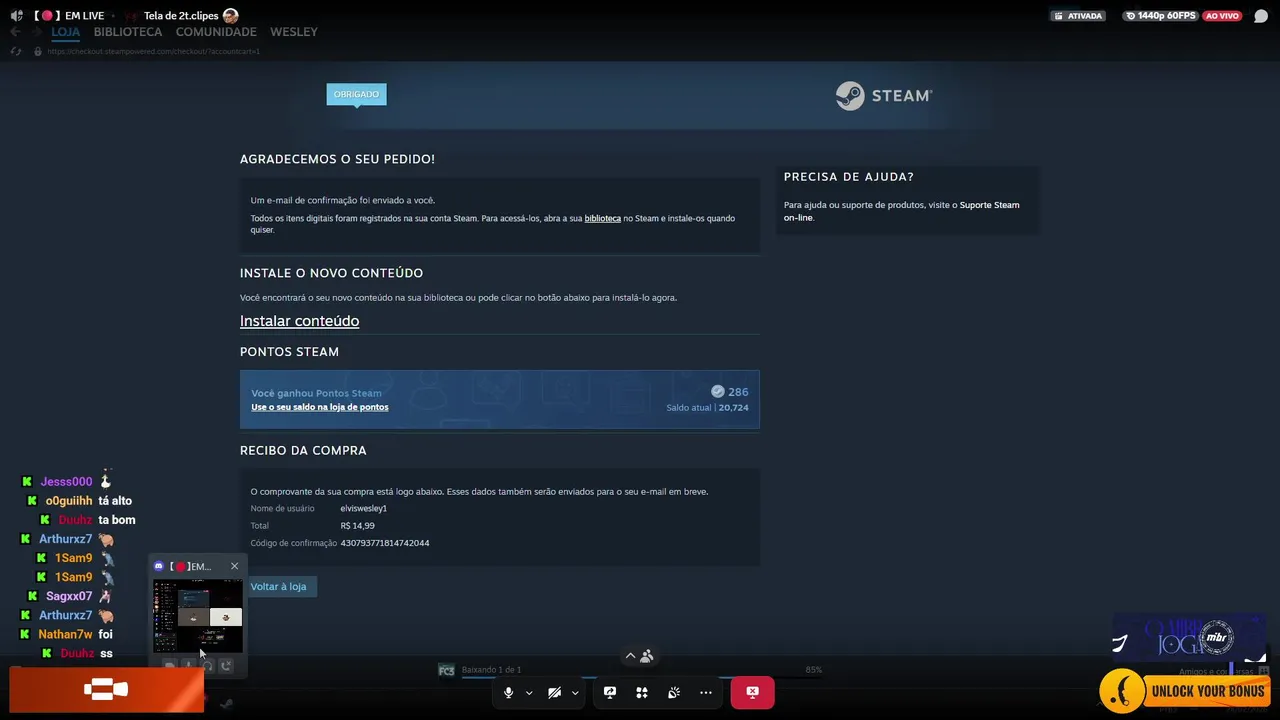Click Voltar à loja button
This screenshot has width=1280, height=720.
click(x=279, y=586)
